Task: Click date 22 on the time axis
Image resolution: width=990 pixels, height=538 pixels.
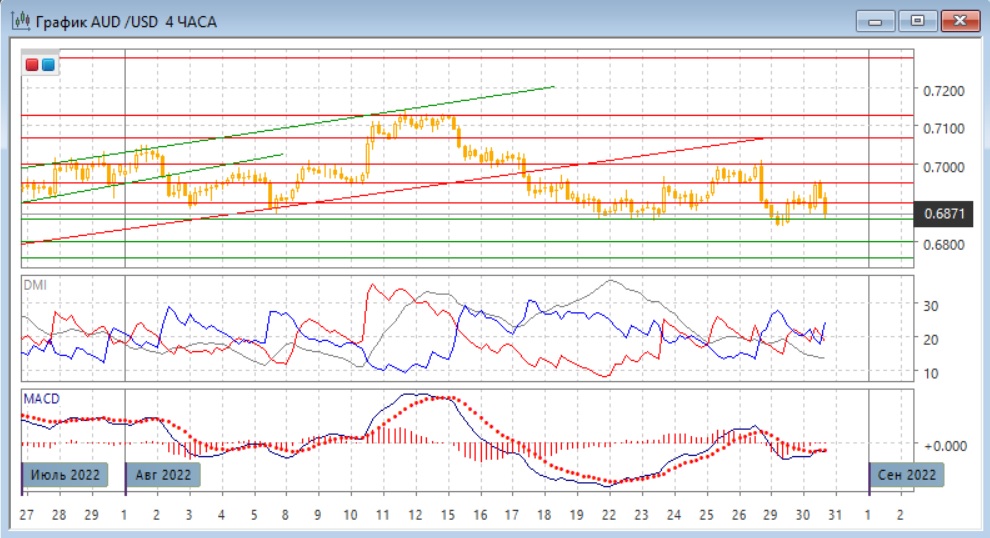Action: coord(608,514)
